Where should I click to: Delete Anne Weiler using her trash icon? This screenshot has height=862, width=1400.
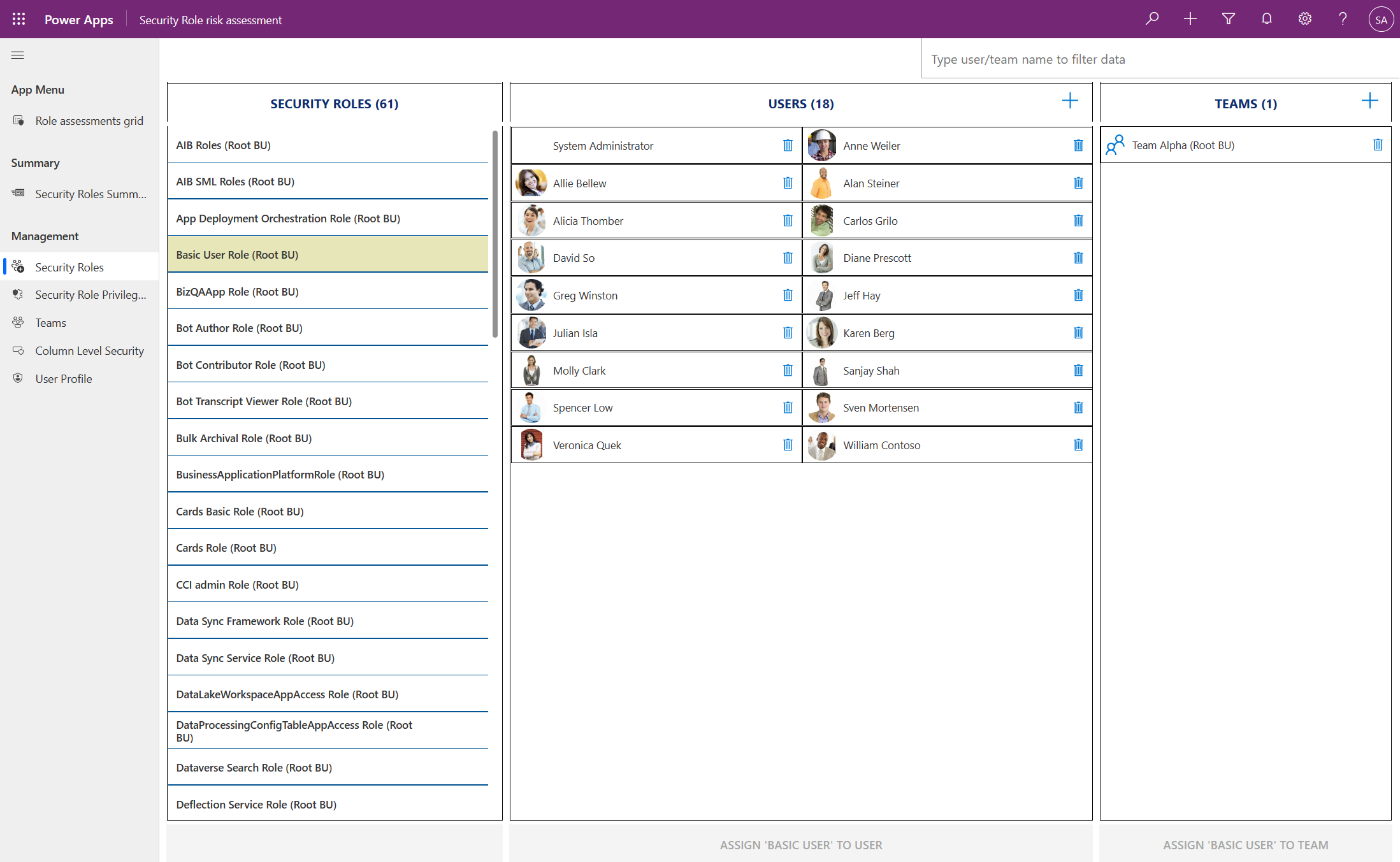[1078, 145]
